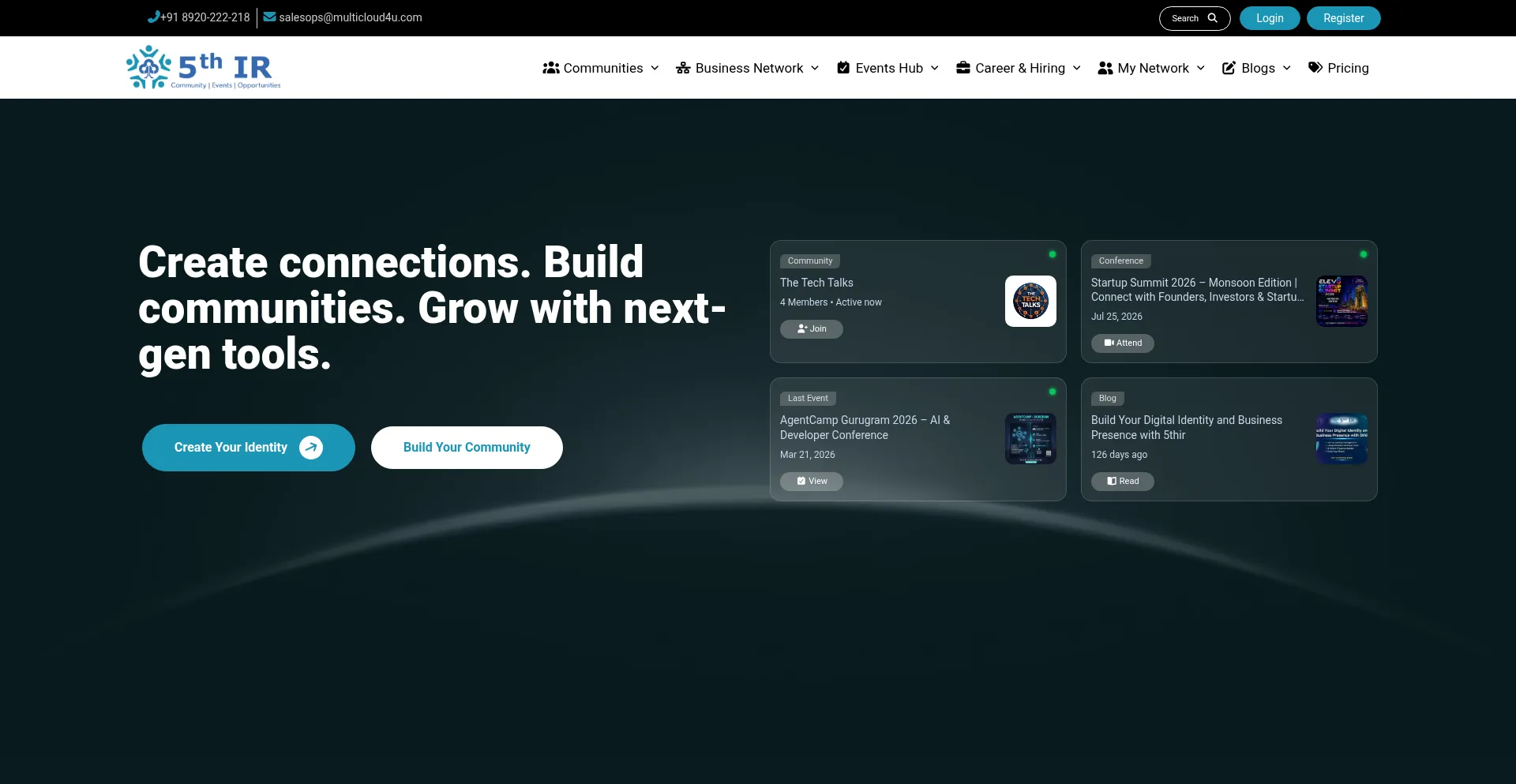Screen dimensions: 1516x784
Task: Click the video icon on Attend
Action: click(x=1109, y=343)
